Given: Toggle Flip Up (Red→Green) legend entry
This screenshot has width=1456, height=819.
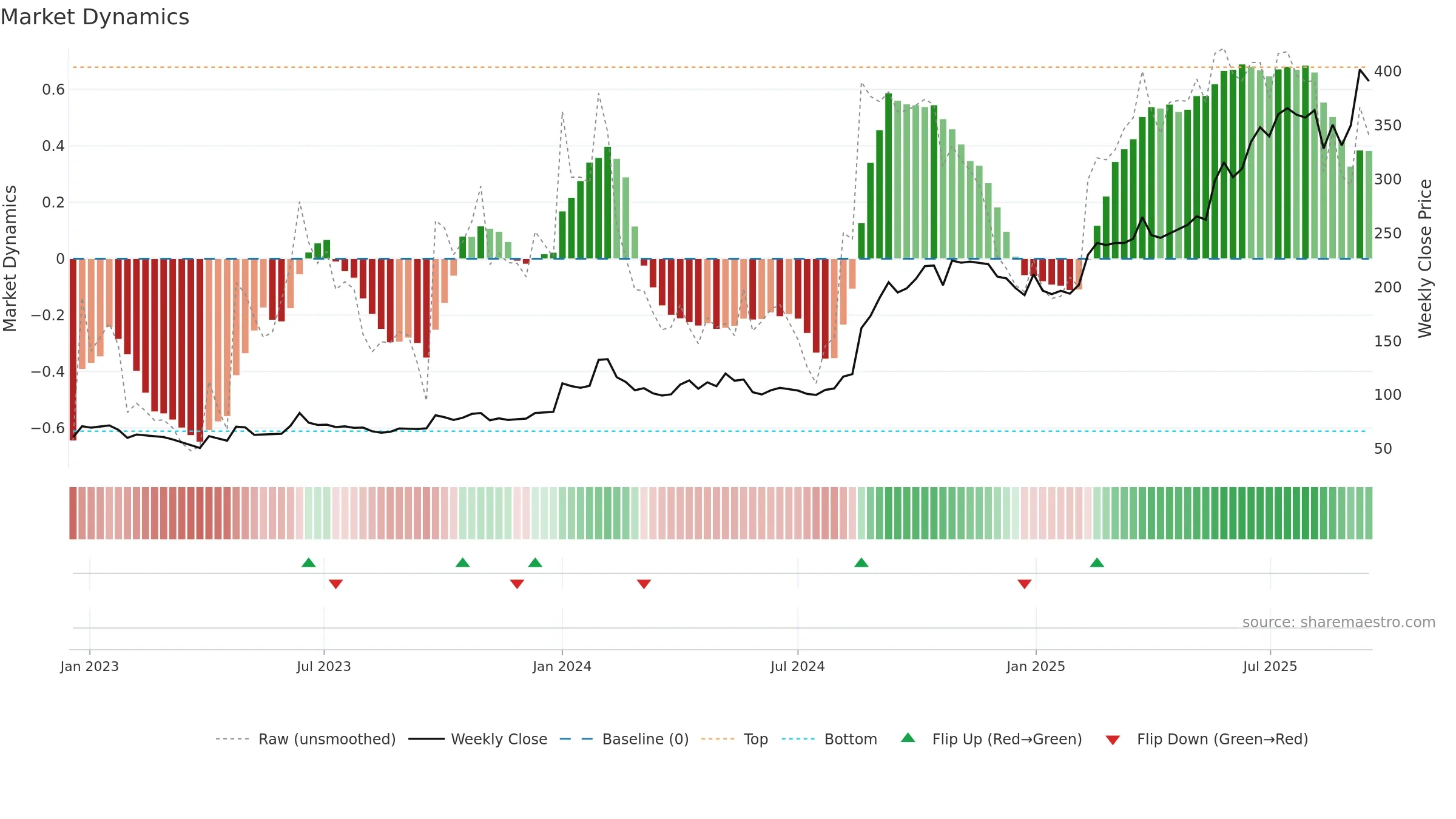Looking at the screenshot, I should click(991, 739).
